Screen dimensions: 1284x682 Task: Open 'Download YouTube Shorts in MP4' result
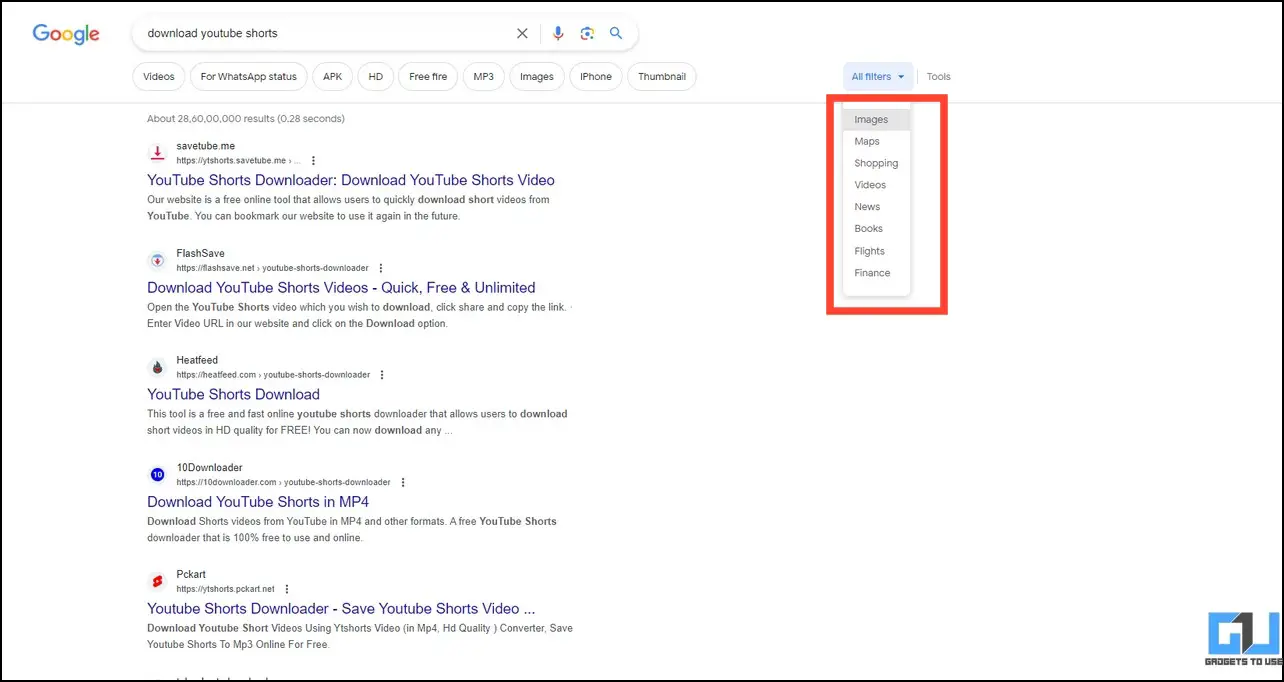258,502
